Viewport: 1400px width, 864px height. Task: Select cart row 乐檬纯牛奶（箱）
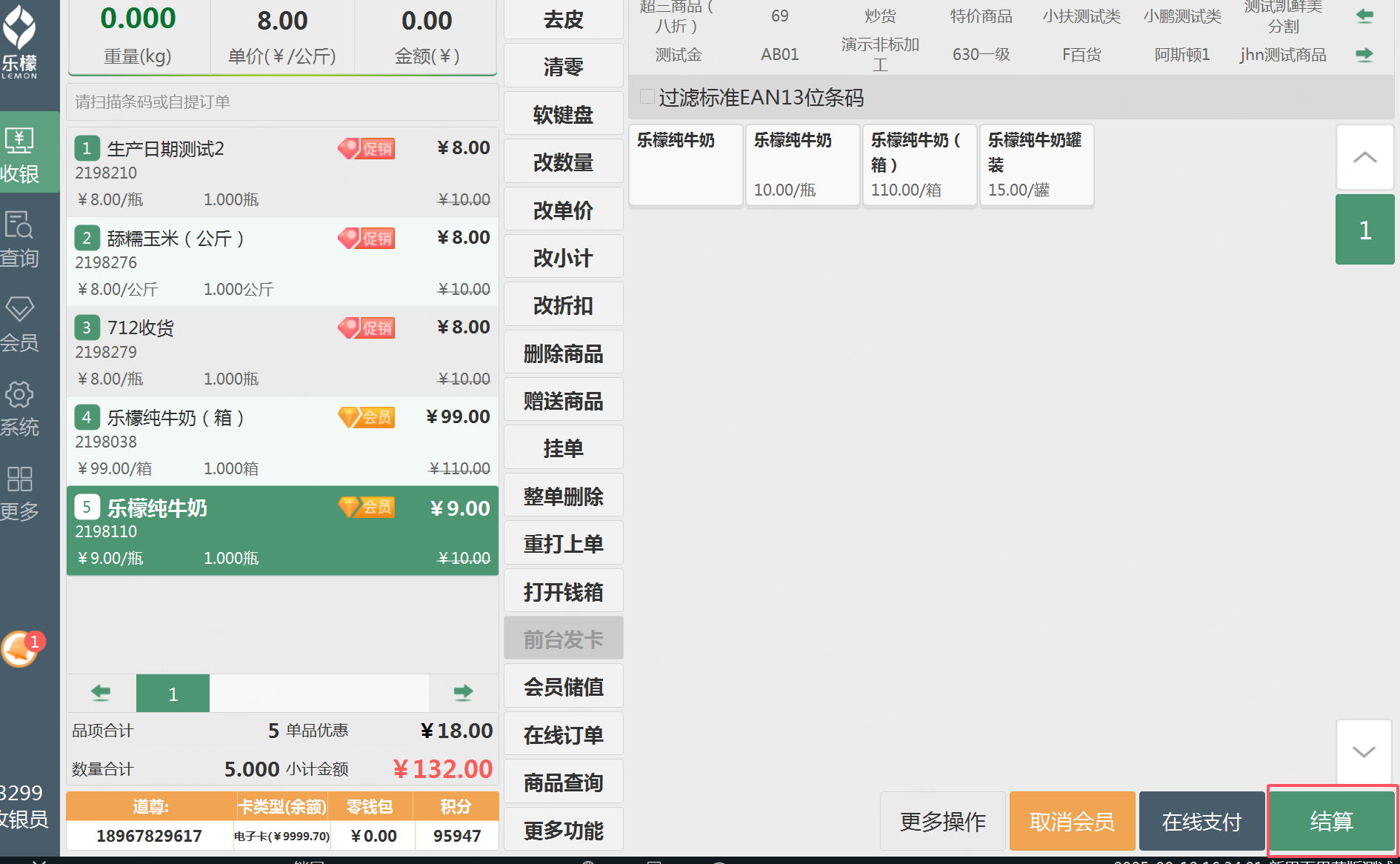point(282,441)
